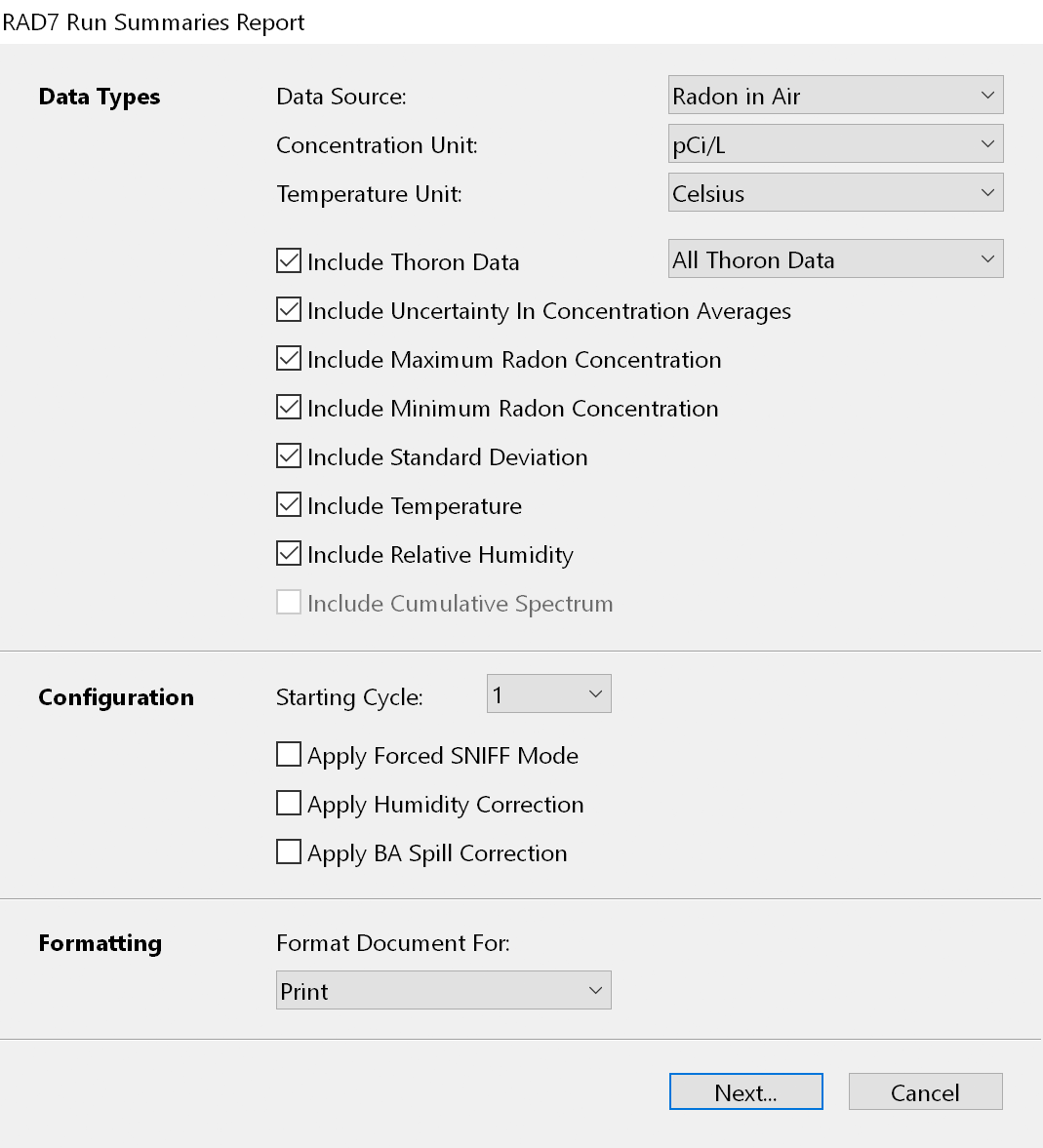Open the Starting Cycle dropdown

coord(548,694)
